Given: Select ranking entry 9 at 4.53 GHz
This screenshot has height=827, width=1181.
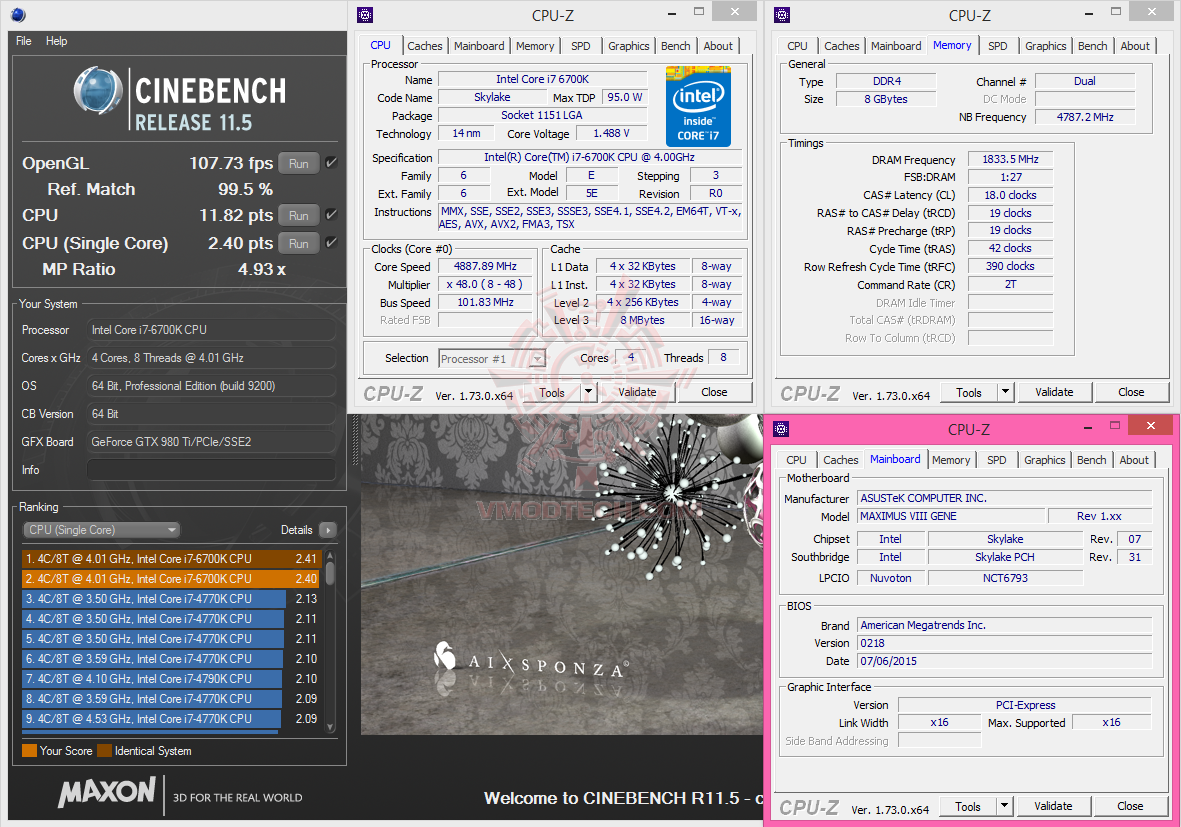Looking at the screenshot, I should [172, 719].
